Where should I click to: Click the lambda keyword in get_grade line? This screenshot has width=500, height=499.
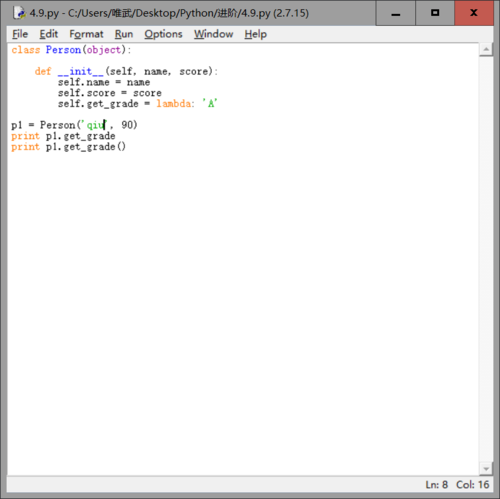[174, 104]
